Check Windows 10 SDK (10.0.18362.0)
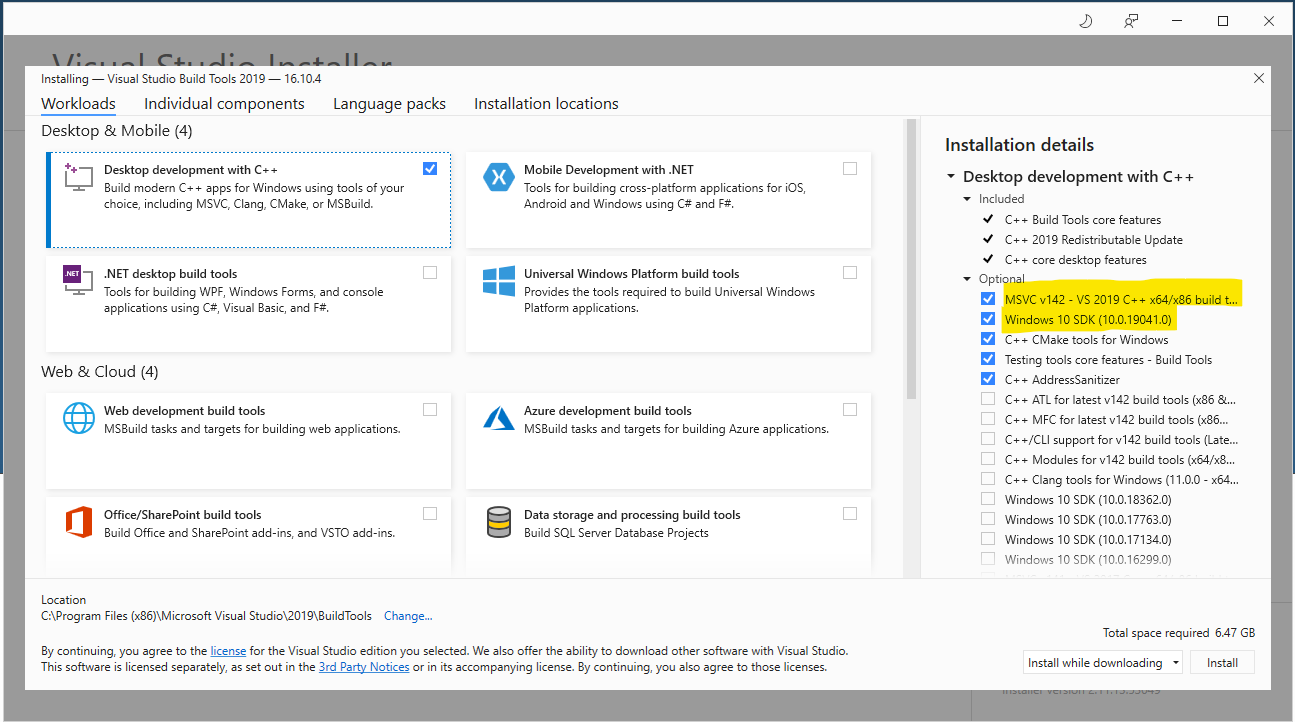This screenshot has width=1295, height=722. pyautogui.click(x=988, y=499)
